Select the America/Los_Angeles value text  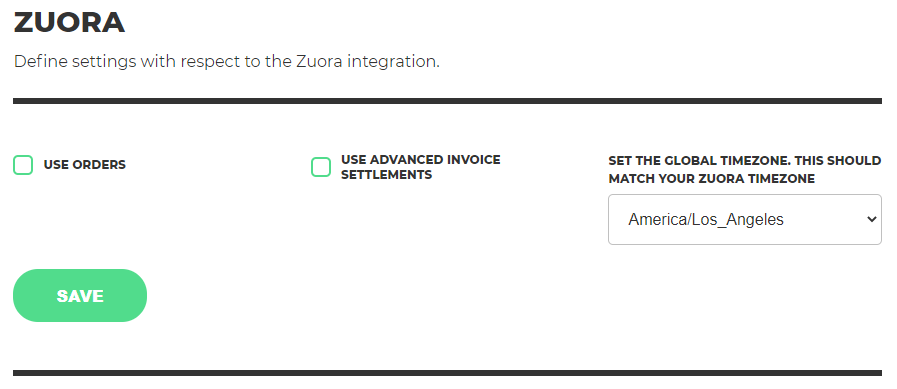coord(706,220)
